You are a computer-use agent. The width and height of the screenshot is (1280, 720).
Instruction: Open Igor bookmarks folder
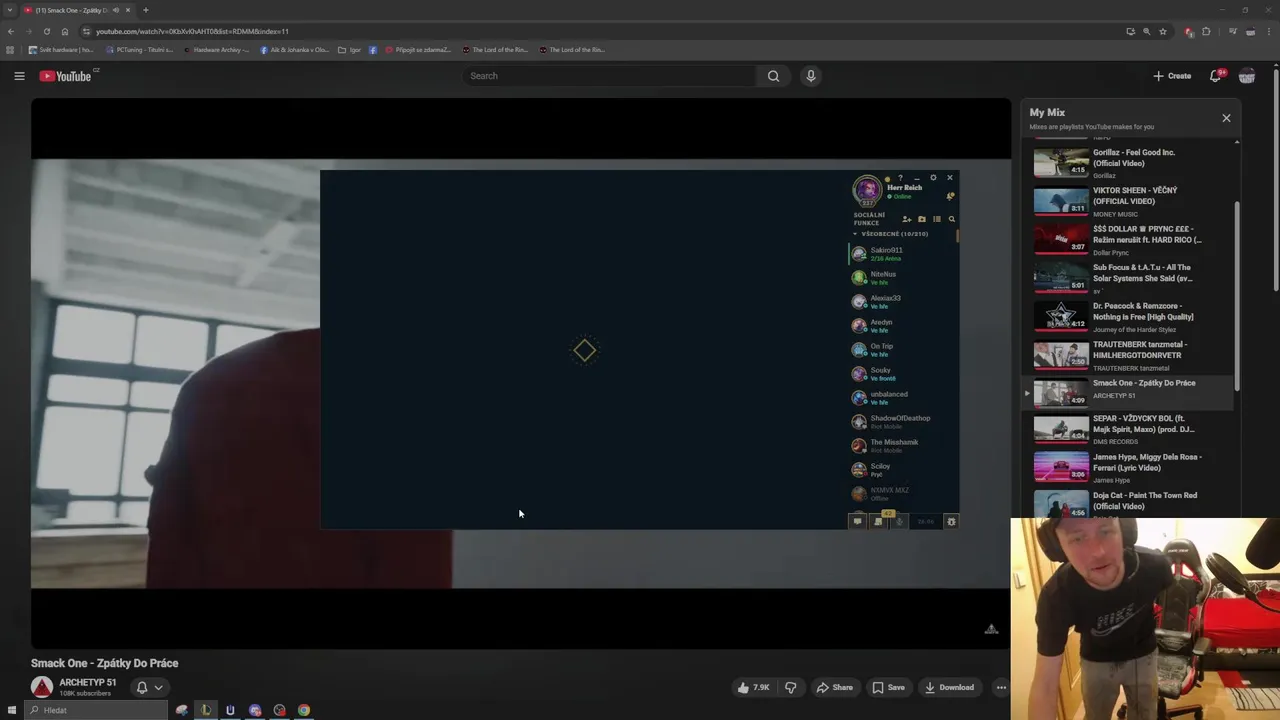click(350, 50)
